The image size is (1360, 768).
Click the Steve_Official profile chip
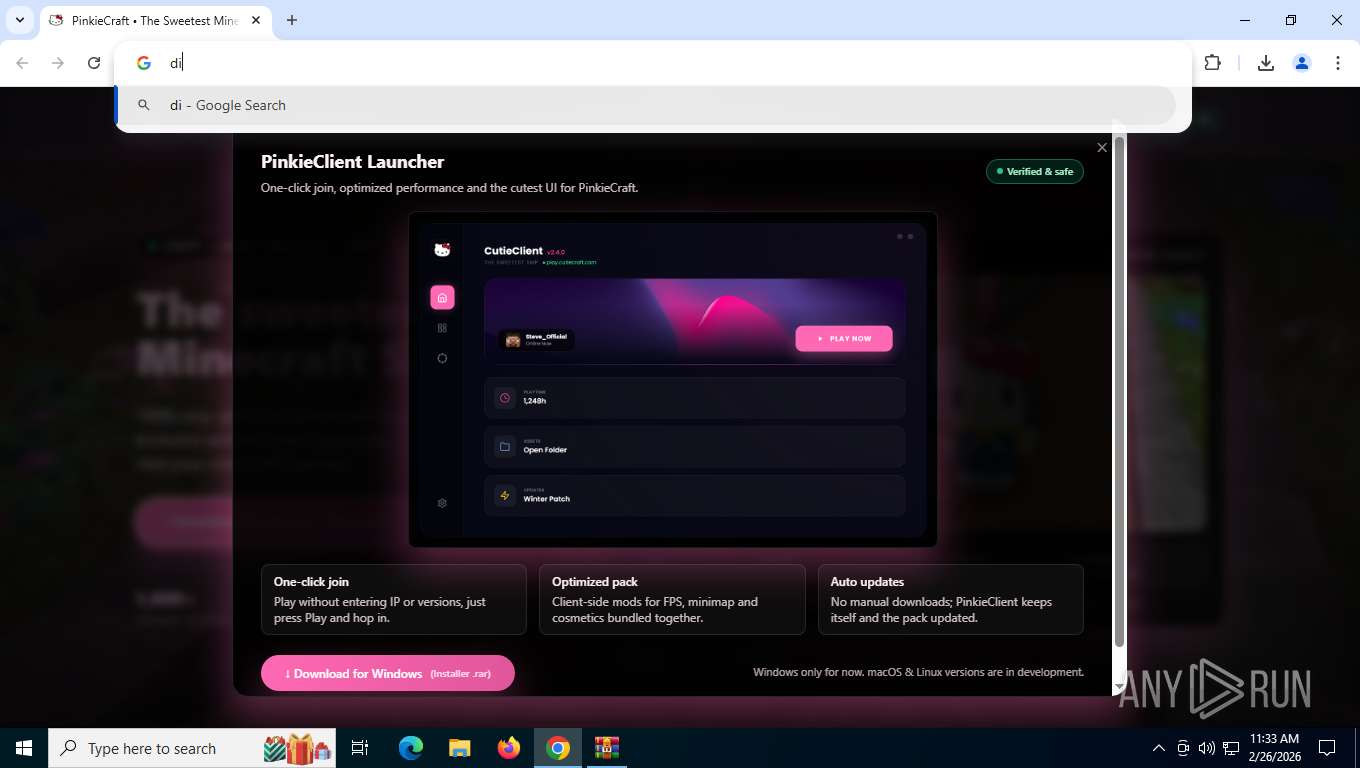[537, 340]
